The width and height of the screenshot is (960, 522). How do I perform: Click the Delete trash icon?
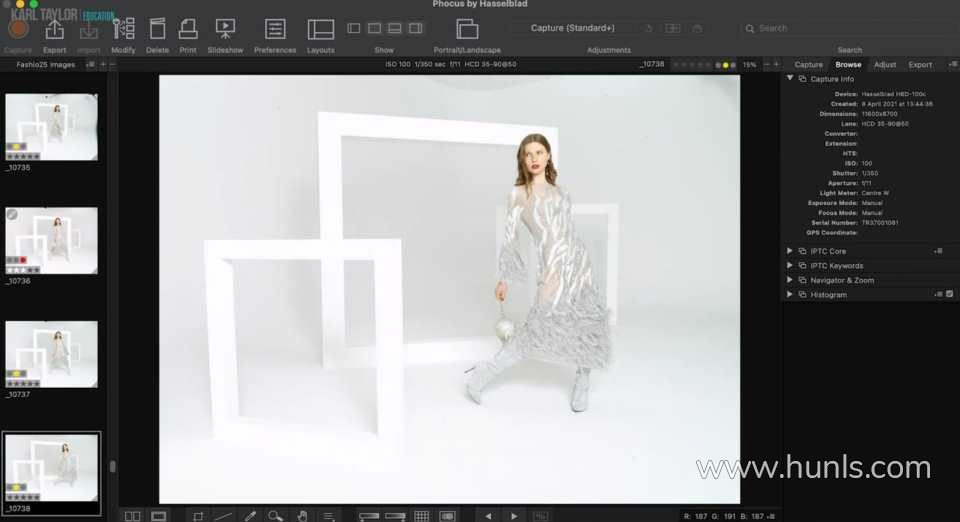(157, 30)
